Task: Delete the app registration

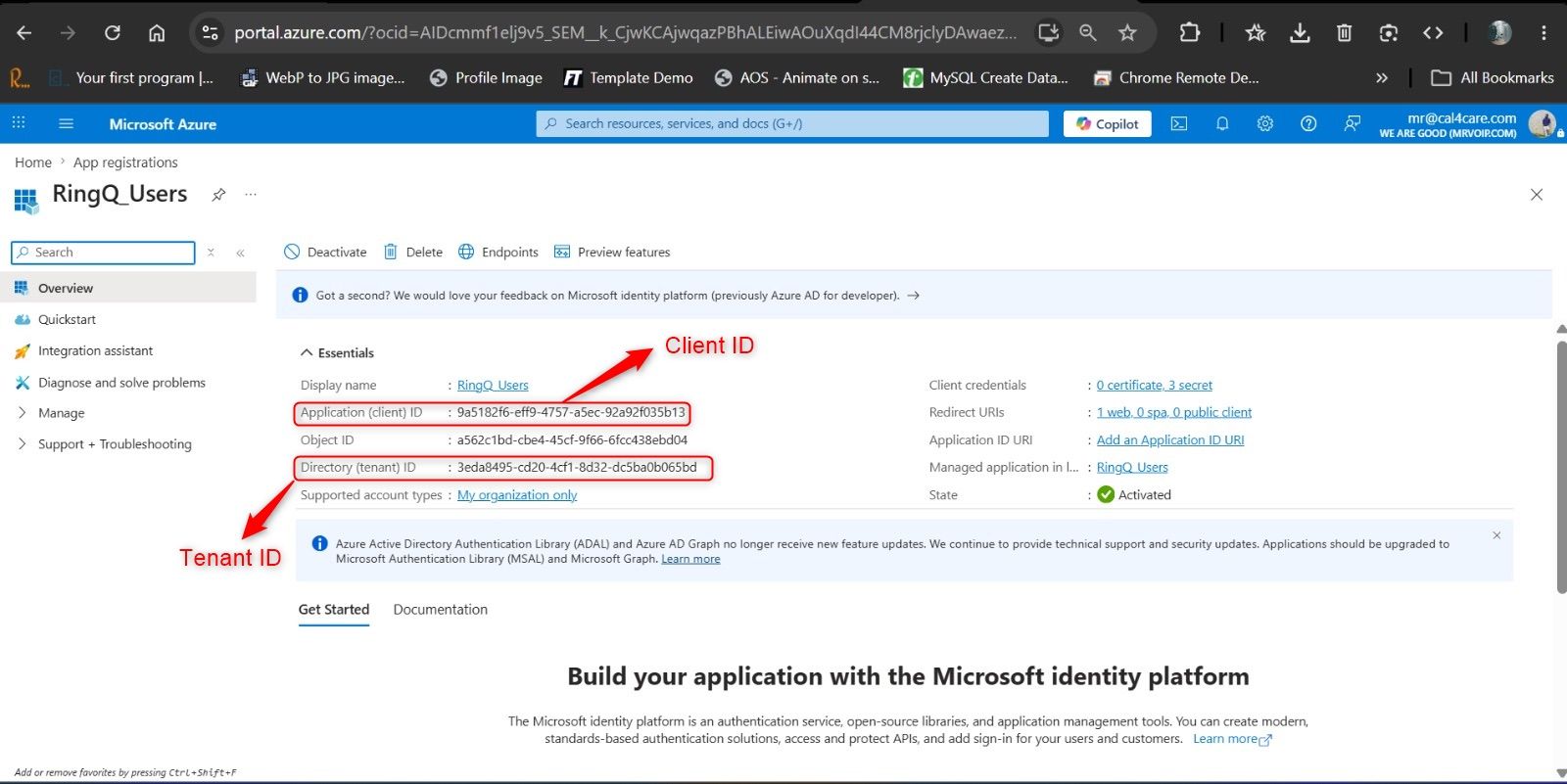Action: (x=413, y=253)
